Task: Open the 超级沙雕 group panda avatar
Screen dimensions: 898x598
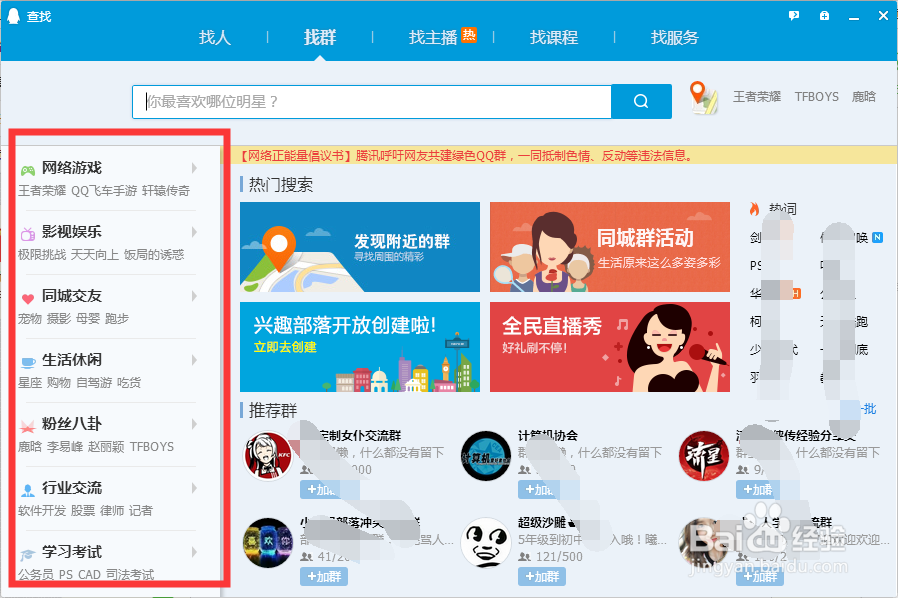Action: tap(486, 542)
